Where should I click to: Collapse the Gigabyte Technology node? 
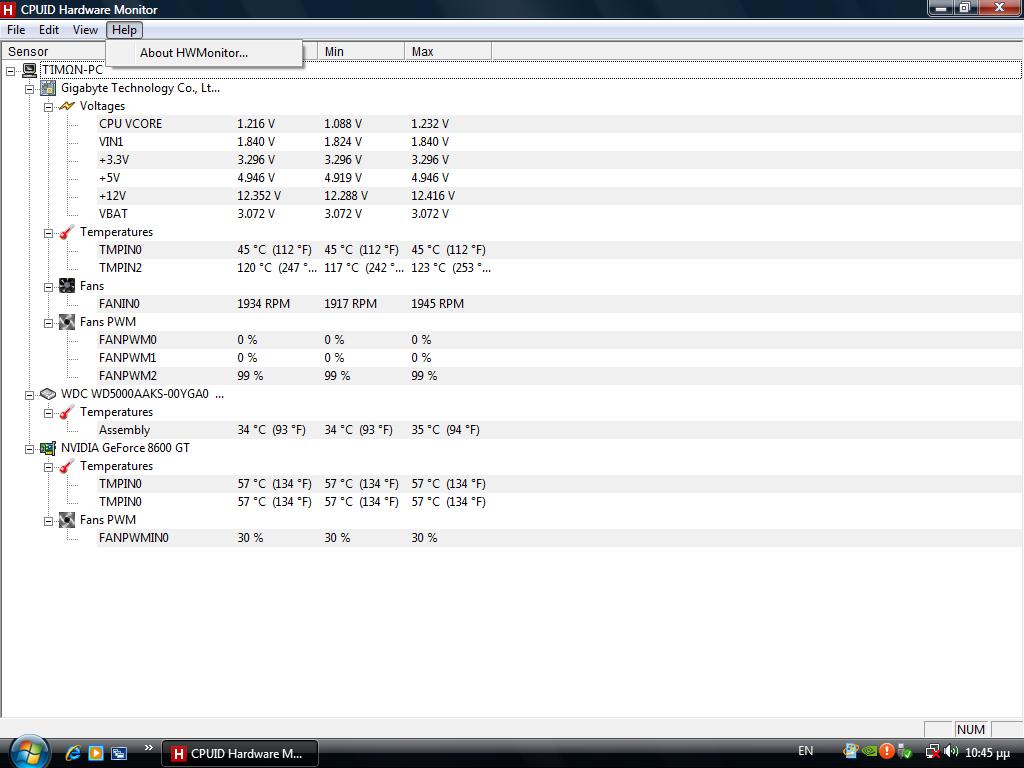tap(29, 89)
